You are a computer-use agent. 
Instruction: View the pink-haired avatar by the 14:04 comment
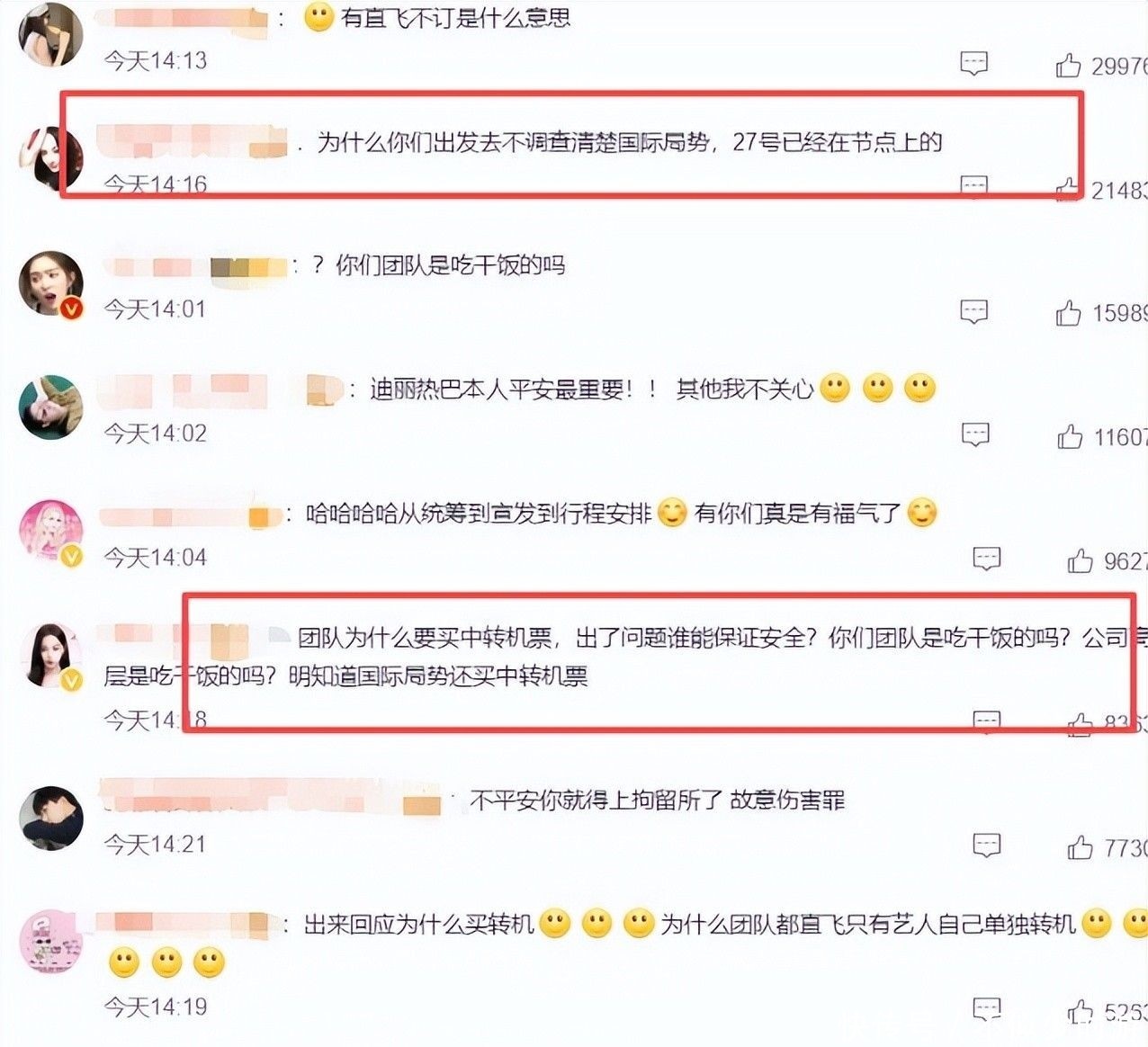pyautogui.click(x=51, y=531)
